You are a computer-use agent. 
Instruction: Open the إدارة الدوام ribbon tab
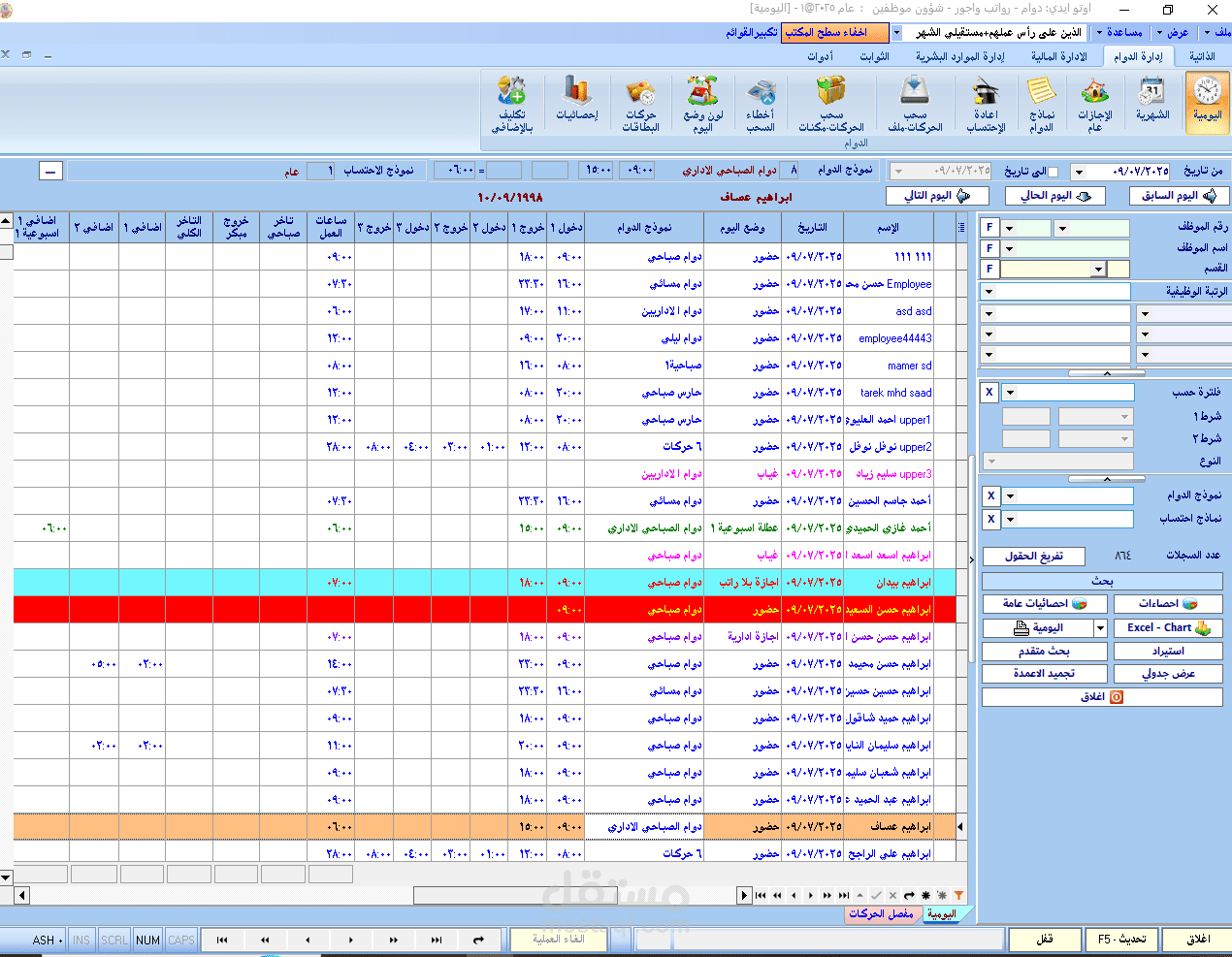click(x=1138, y=56)
